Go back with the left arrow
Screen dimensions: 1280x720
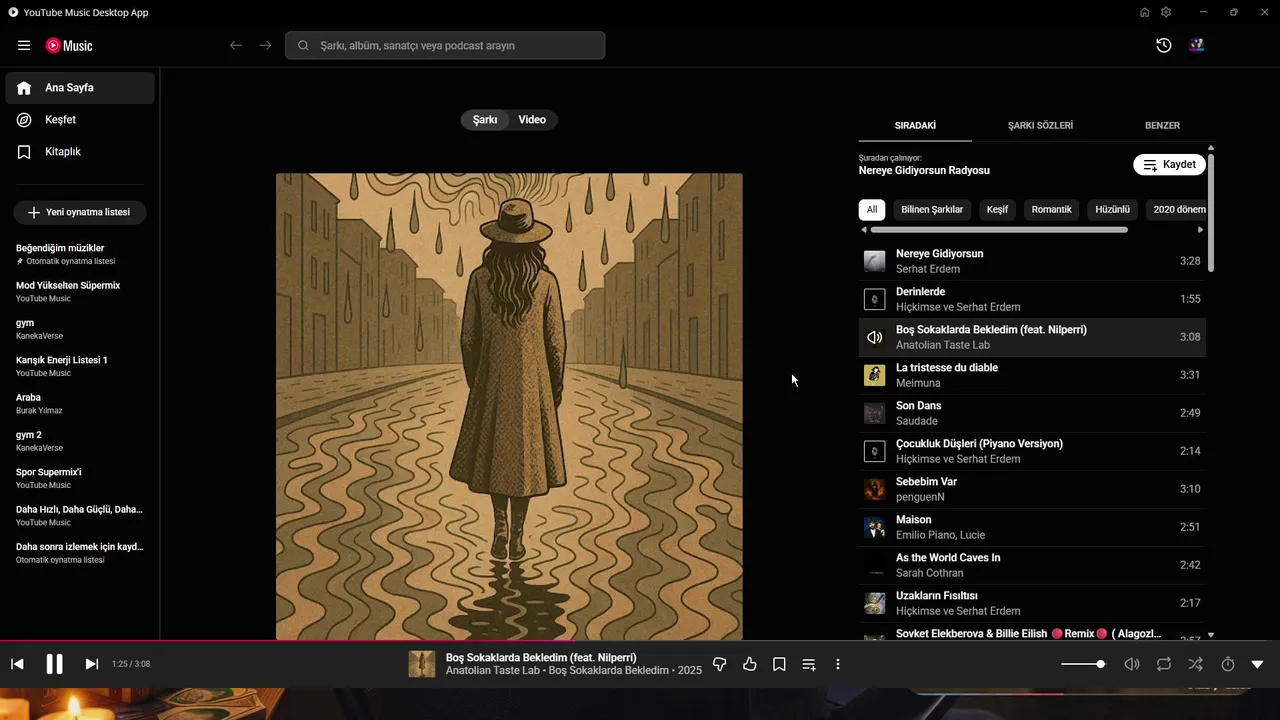point(236,45)
